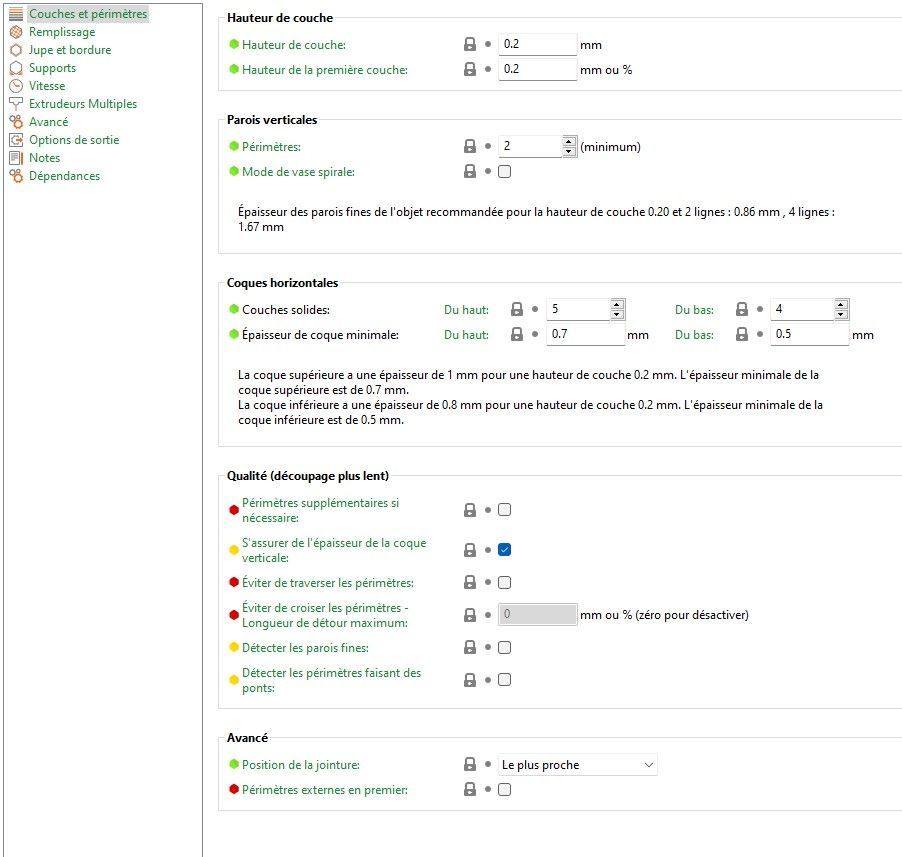The width and height of the screenshot is (902, 857).
Task: Click Périmètres number input field
Action: pyautogui.click(x=530, y=146)
